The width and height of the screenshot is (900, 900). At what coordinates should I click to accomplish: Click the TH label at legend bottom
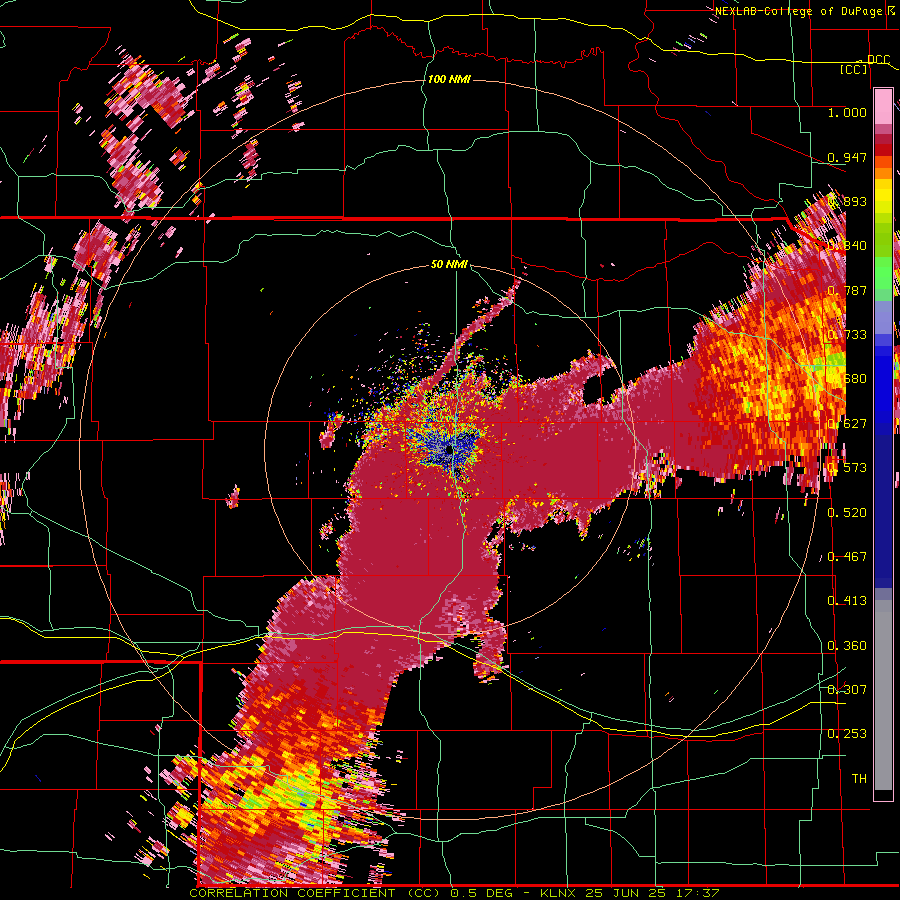pos(859,778)
